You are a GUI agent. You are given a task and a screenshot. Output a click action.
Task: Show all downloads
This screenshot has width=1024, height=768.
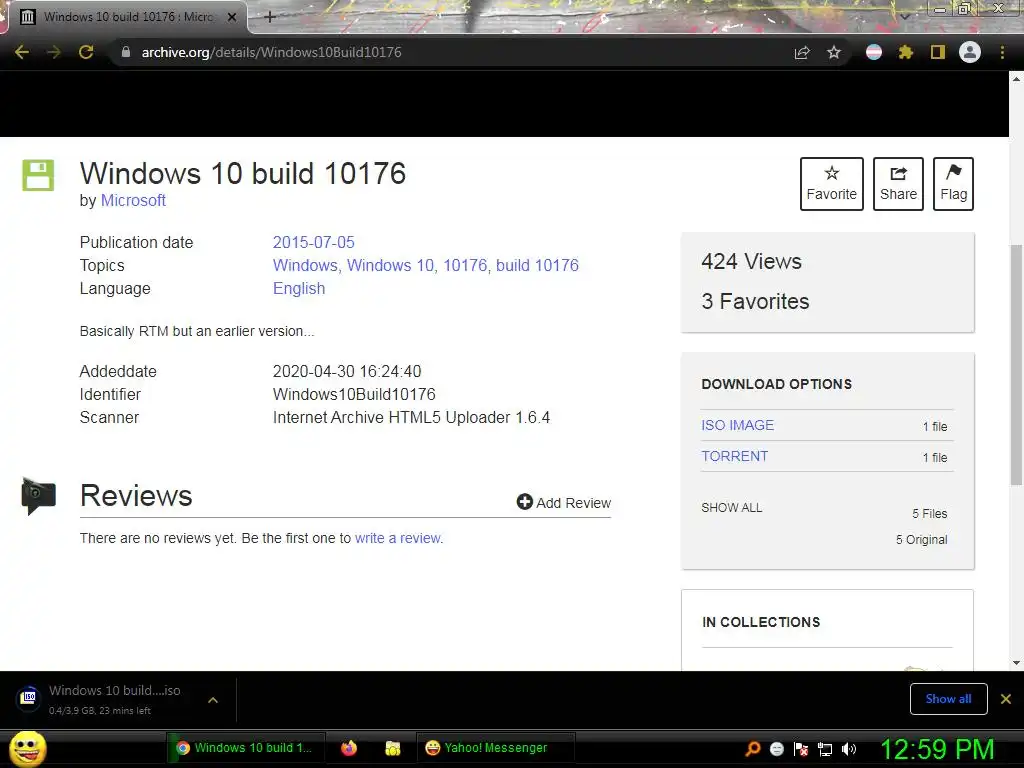click(x=948, y=699)
